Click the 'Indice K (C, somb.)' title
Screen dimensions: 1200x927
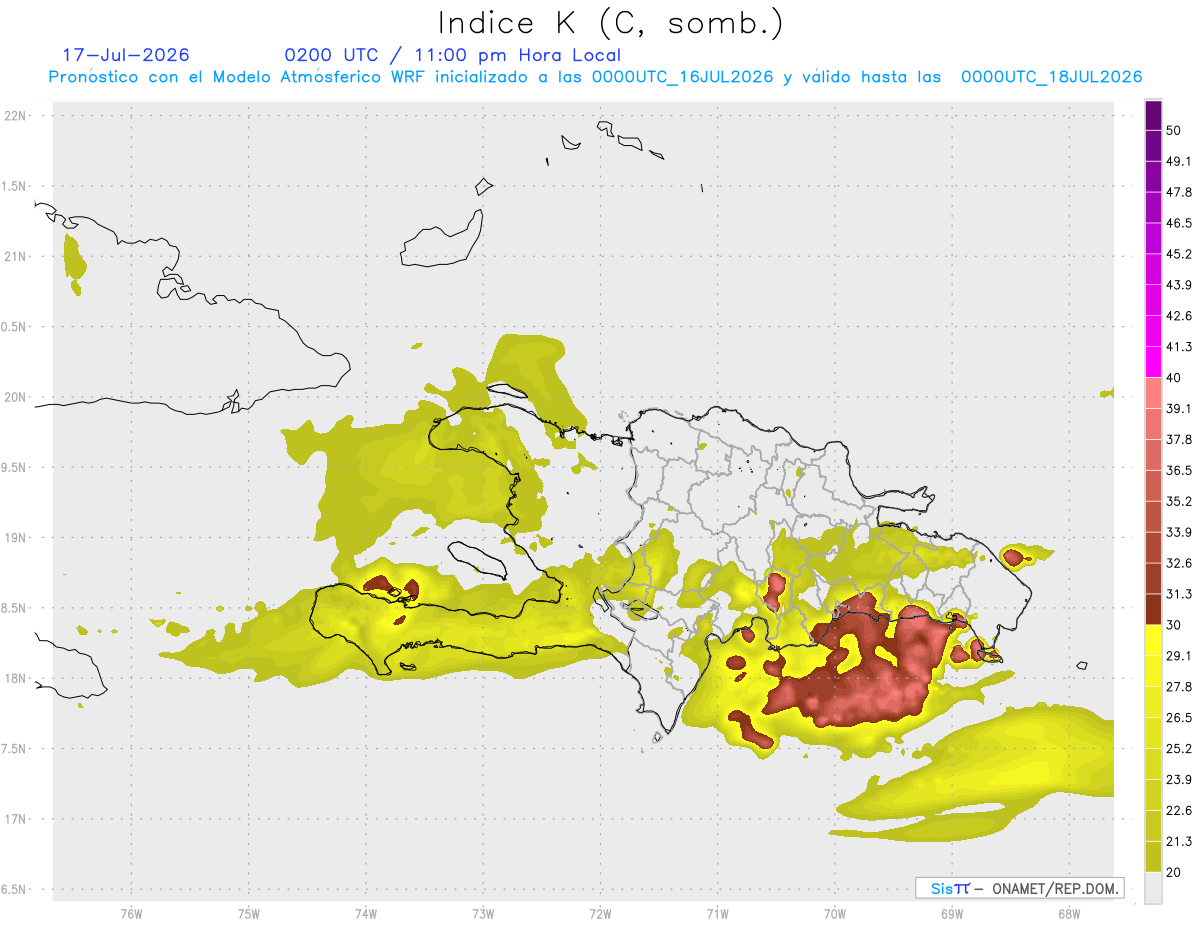tap(611, 23)
